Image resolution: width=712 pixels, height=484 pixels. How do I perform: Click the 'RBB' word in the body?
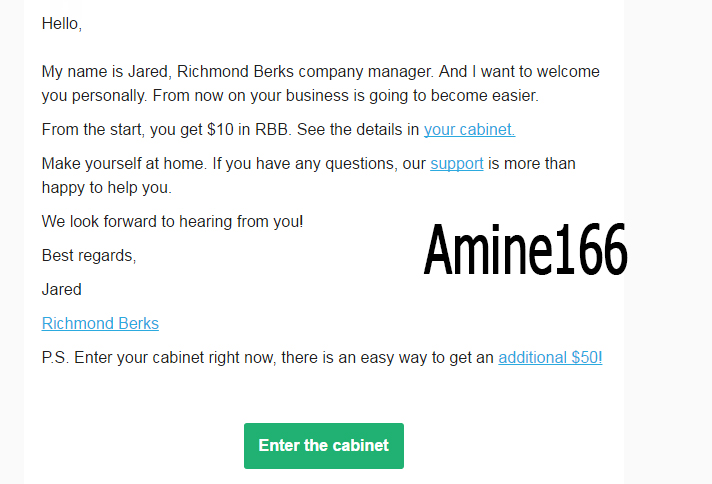tap(272, 130)
